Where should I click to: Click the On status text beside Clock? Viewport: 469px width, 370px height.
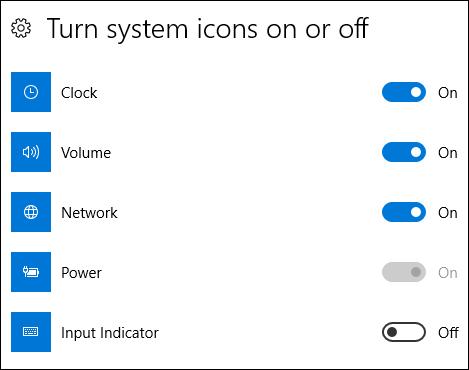coord(448,93)
